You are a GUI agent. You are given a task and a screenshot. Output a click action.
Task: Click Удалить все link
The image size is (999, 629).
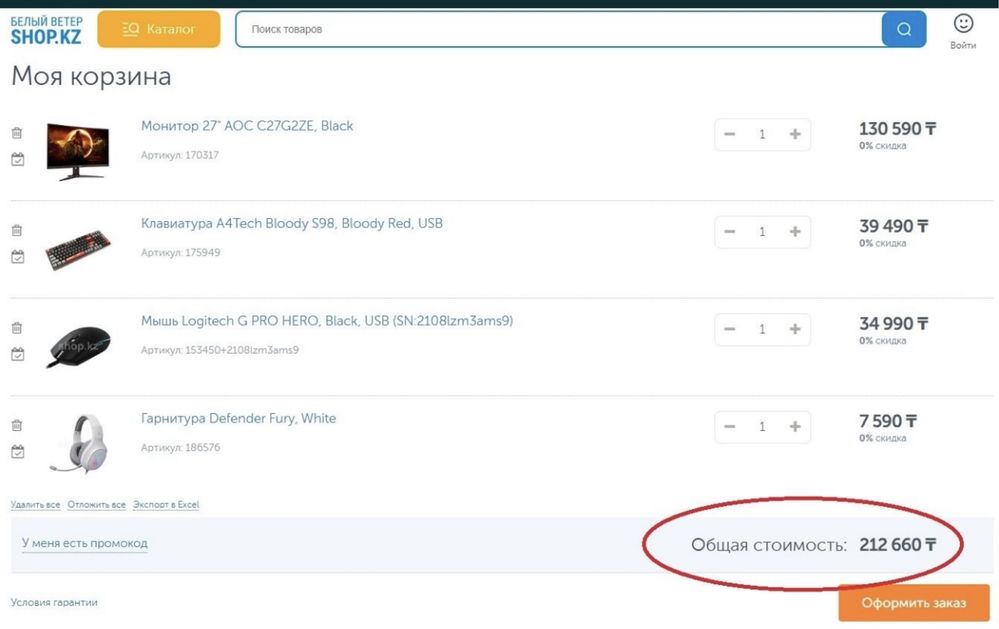click(35, 504)
